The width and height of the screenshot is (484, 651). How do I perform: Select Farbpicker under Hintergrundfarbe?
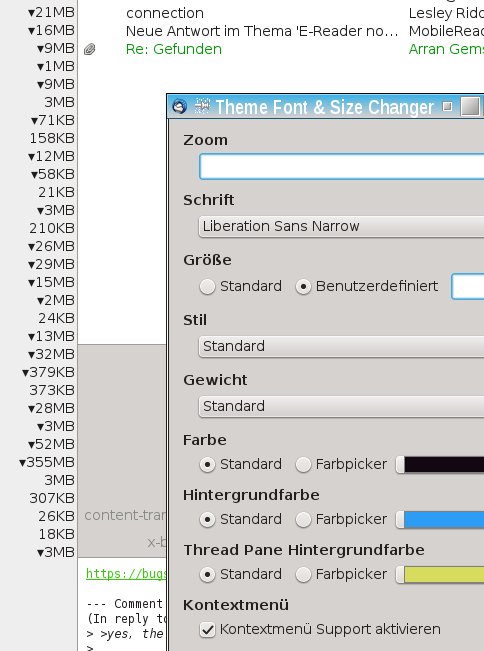[303, 519]
